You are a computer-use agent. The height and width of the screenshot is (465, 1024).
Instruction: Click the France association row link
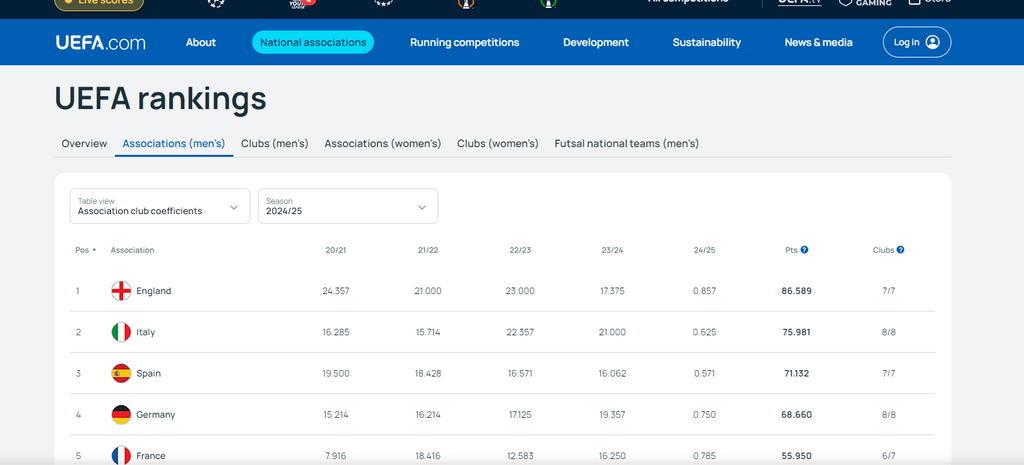[x=153, y=456]
